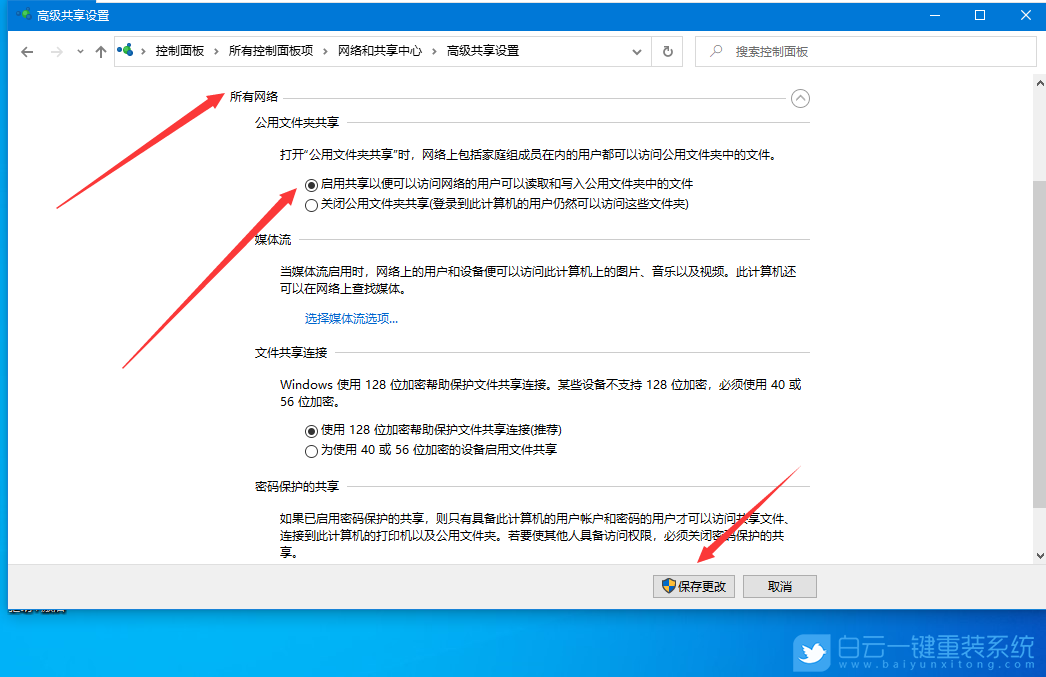The width and height of the screenshot is (1046, 677).
Task: Click the refresh icon beside the address bar
Action: tap(666, 50)
